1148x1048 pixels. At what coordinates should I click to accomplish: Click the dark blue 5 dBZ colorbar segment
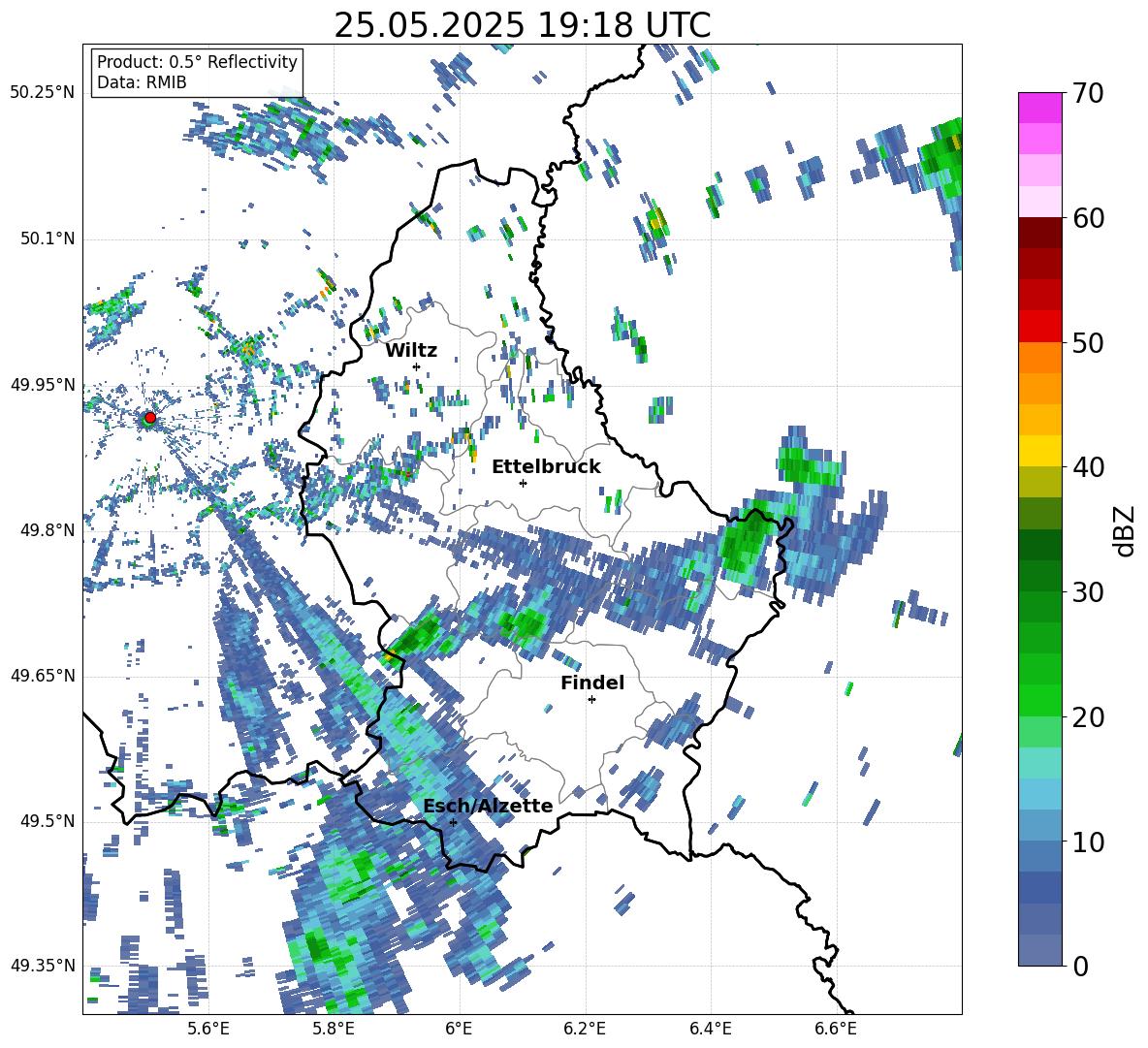pyautogui.click(x=1039, y=887)
